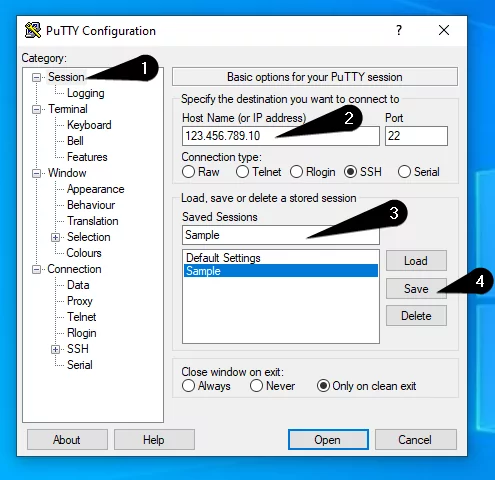Select the SSH connection type
Viewport: 495px width, 480px height.
click(350, 172)
